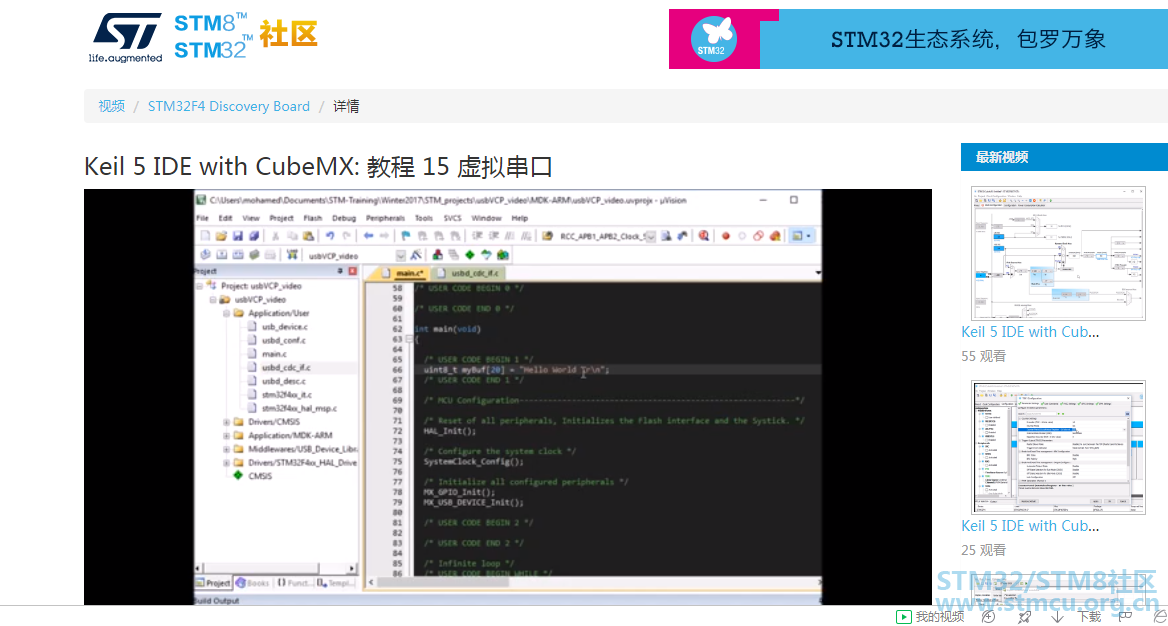Open the Peripherals menu in Keil
The height and width of the screenshot is (626, 1168).
385,218
